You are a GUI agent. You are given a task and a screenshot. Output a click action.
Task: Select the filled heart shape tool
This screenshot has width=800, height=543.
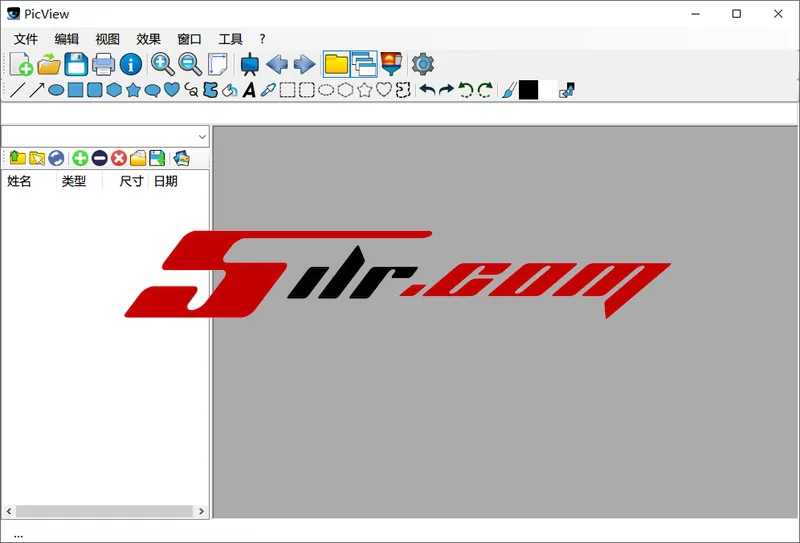point(172,90)
